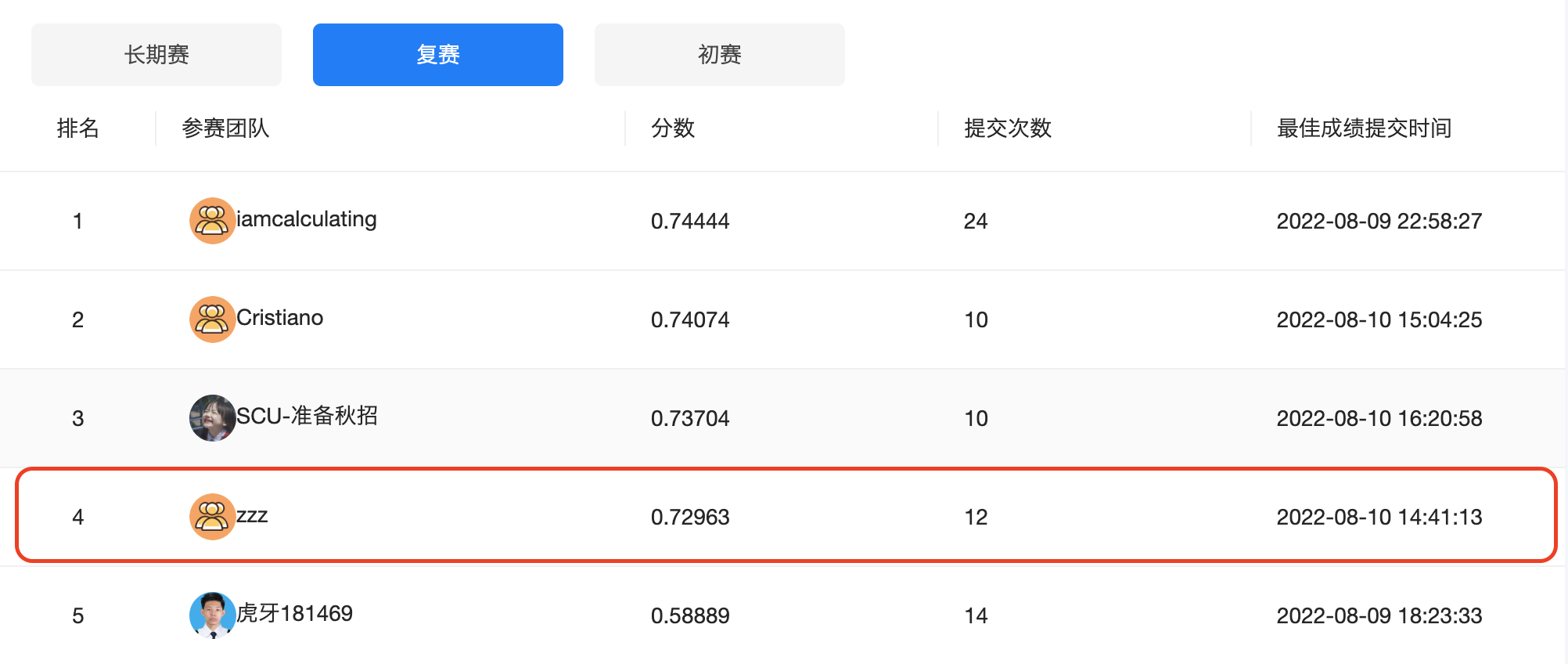Click the Cristiano team avatar icon
The width and height of the screenshot is (1568, 664).
pyautogui.click(x=212, y=319)
